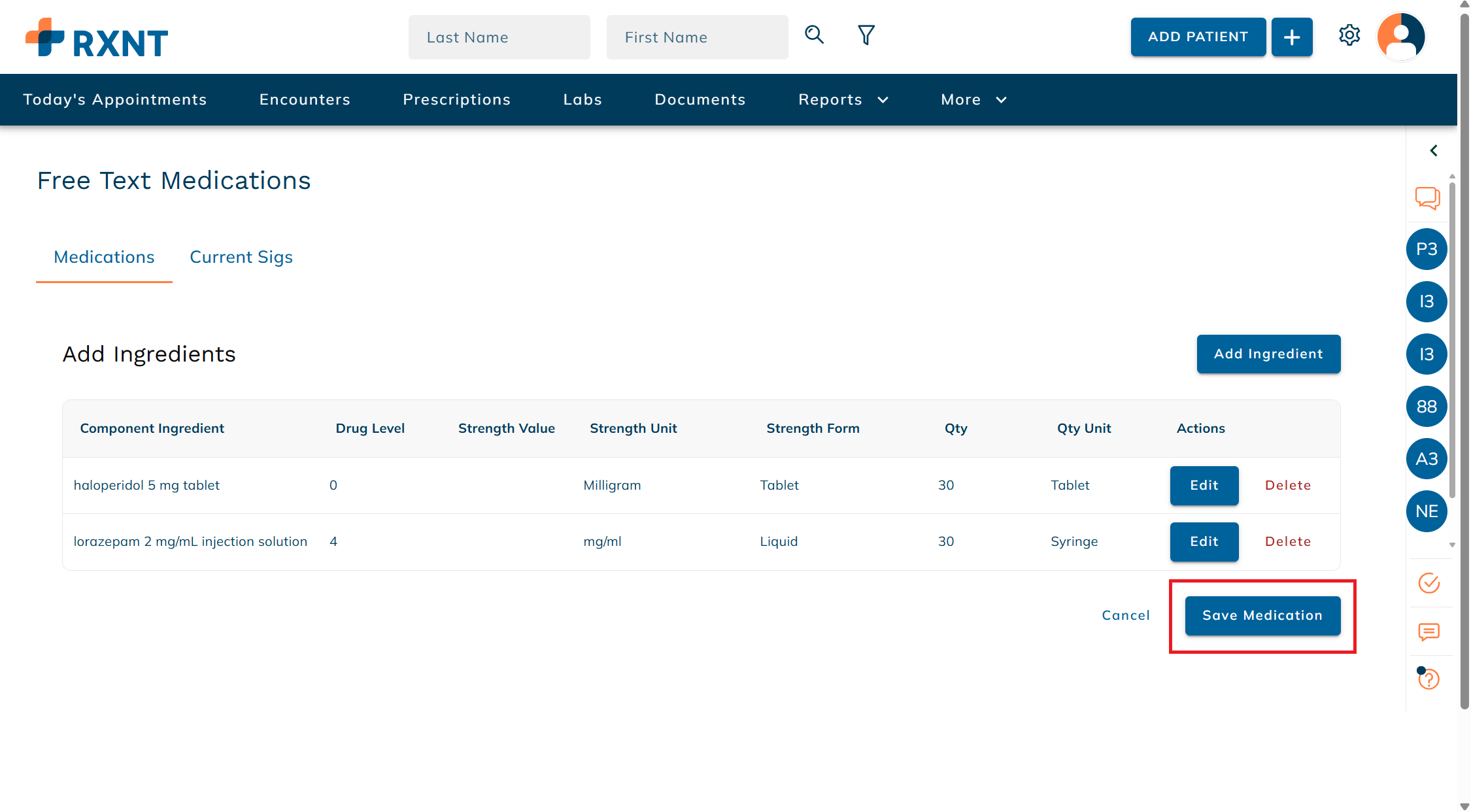Screen dimensions: 1471x812
Task: Click the Last Name search field
Action: coord(499,37)
